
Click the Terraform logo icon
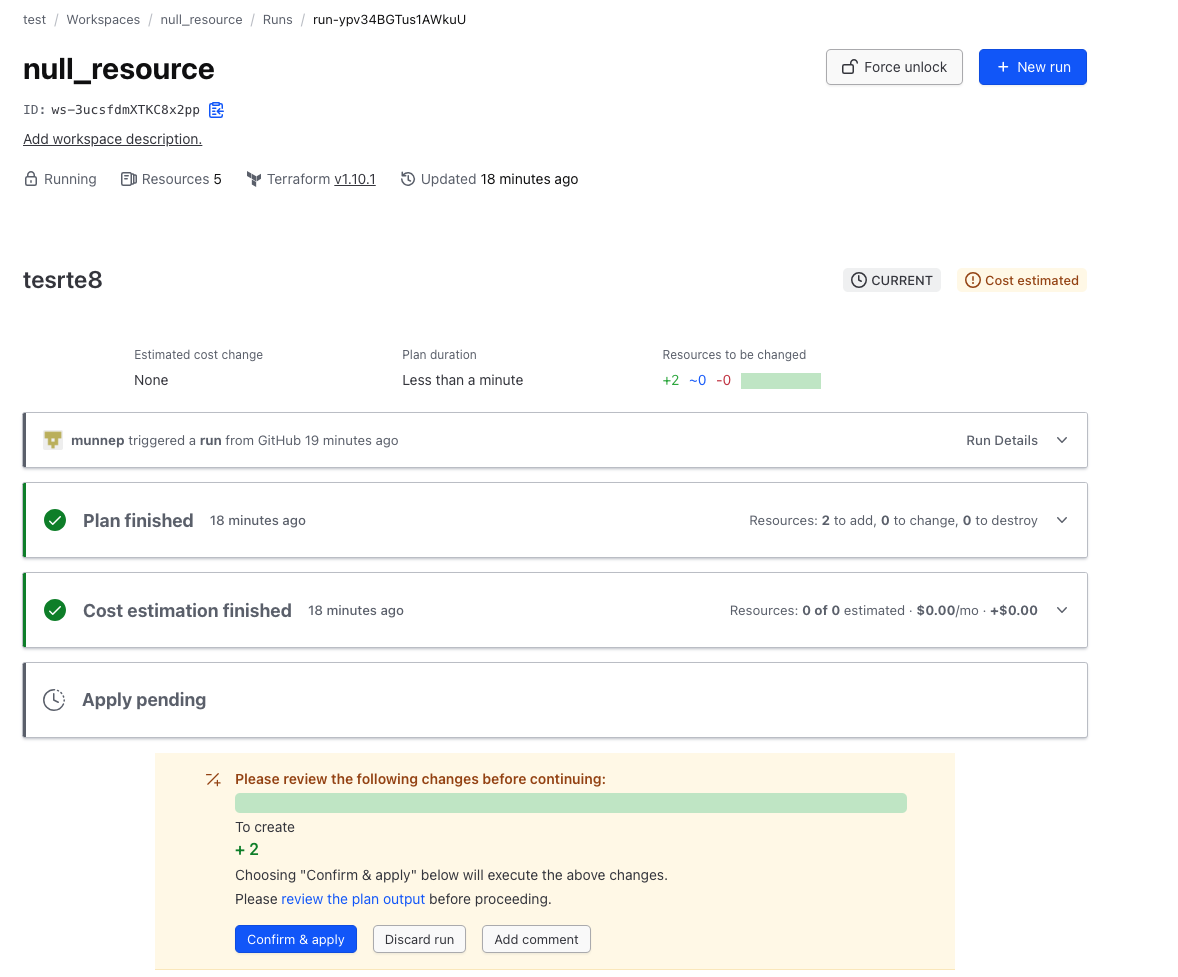[x=254, y=179]
